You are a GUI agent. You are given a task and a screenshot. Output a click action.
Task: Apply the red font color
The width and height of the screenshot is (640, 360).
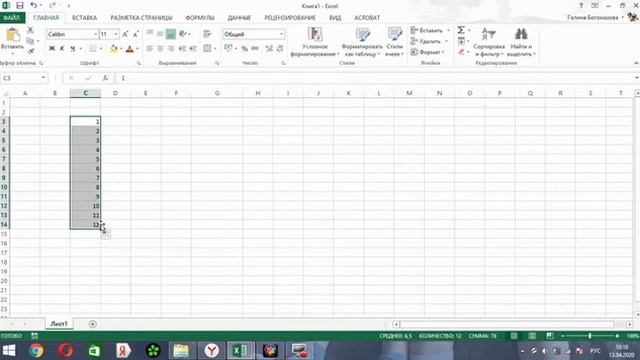[x=129, y=49]
